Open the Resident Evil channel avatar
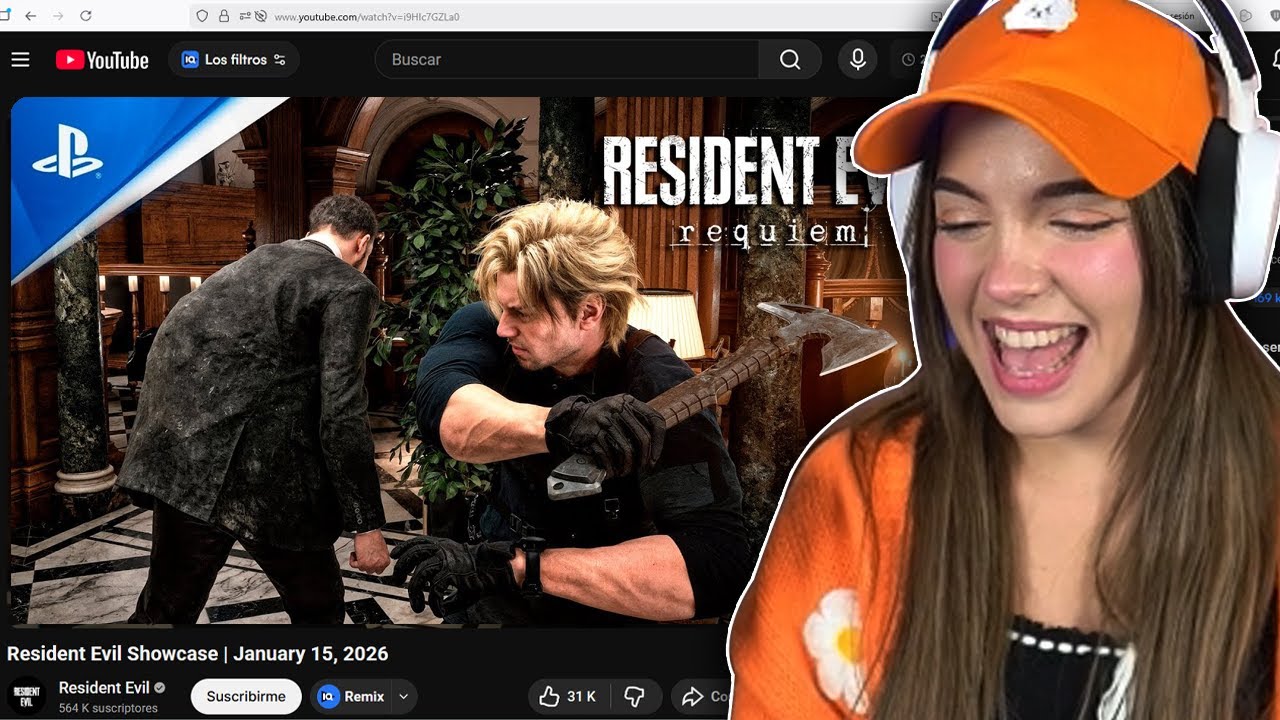1280x720 pixels. pyautogui.click(x=26, y=696)
